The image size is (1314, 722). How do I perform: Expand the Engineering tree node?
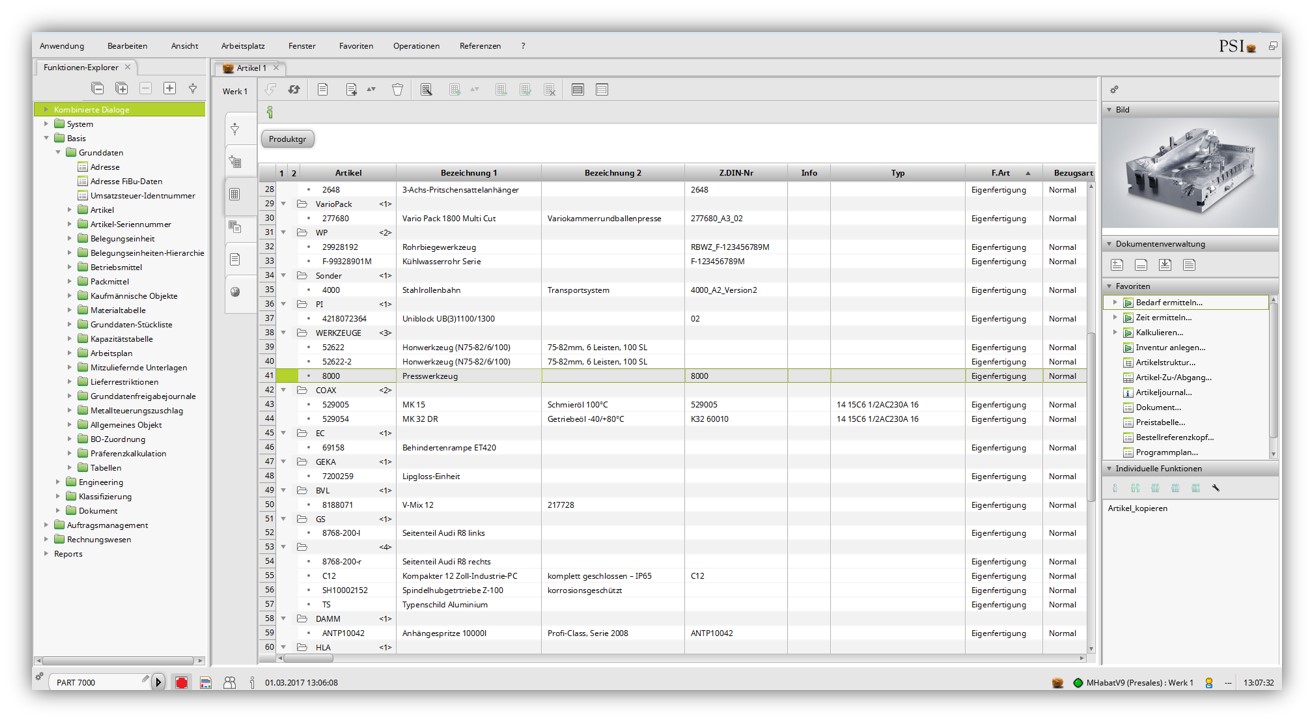click(58, 482)
